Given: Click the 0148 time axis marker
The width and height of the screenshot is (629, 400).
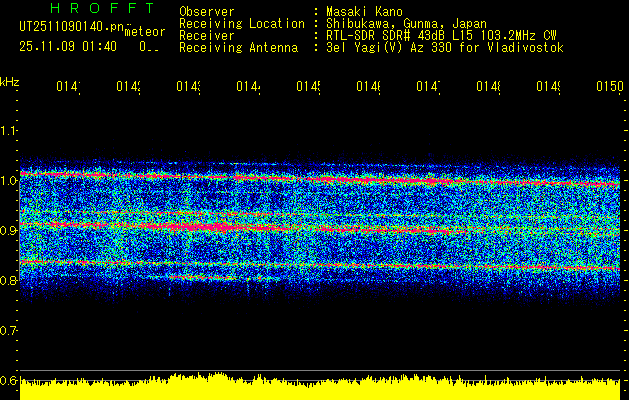Looking at the screenshot, I should coord(488,86).
